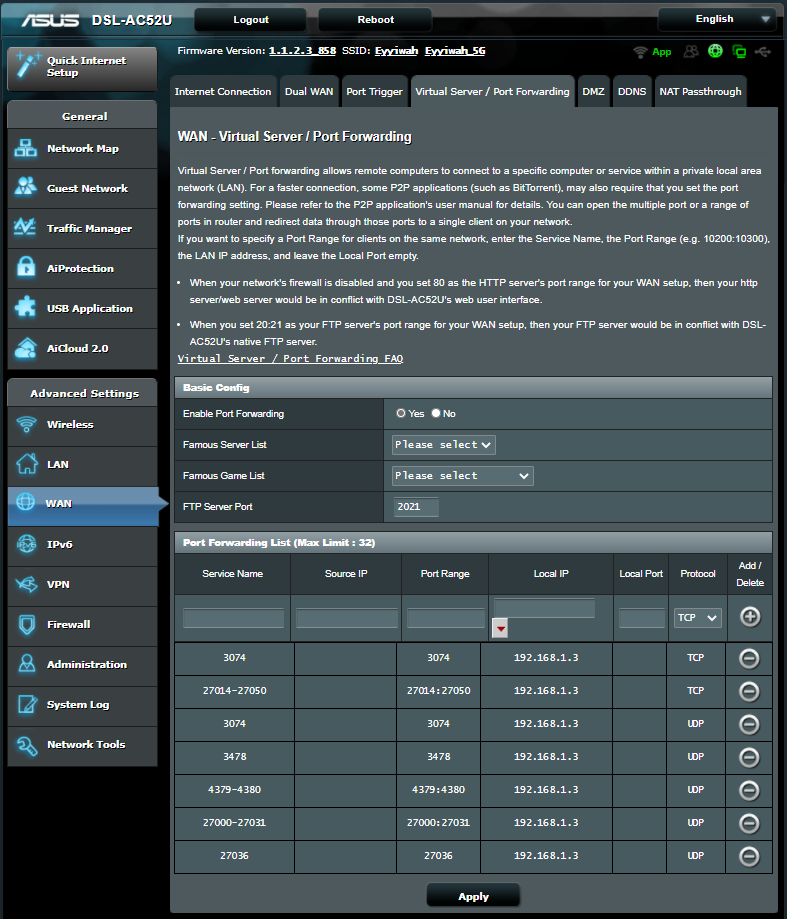Open Administration user icon
This screenshot has height=919, width=787.
[x=26, y=664]
